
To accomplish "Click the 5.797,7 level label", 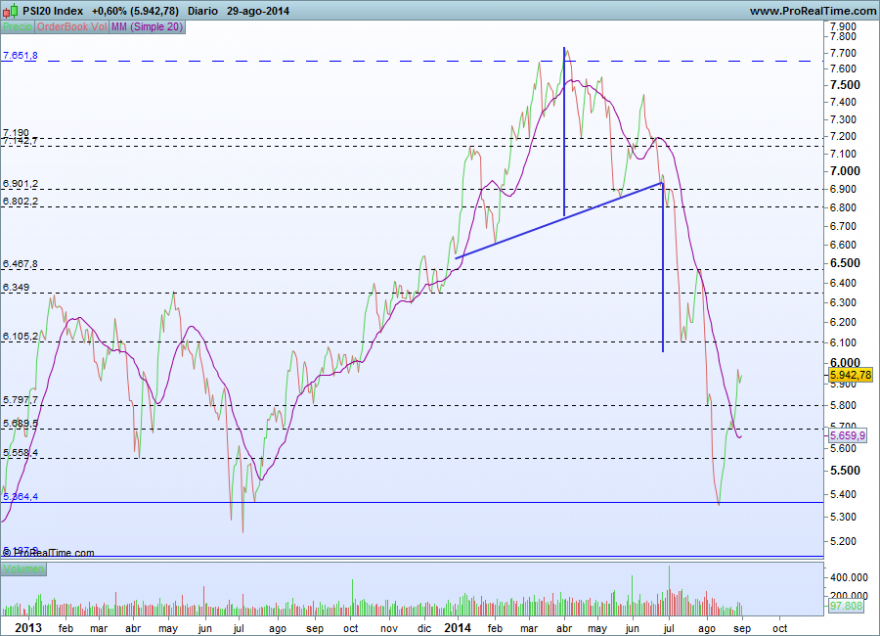I will (20, 400).
